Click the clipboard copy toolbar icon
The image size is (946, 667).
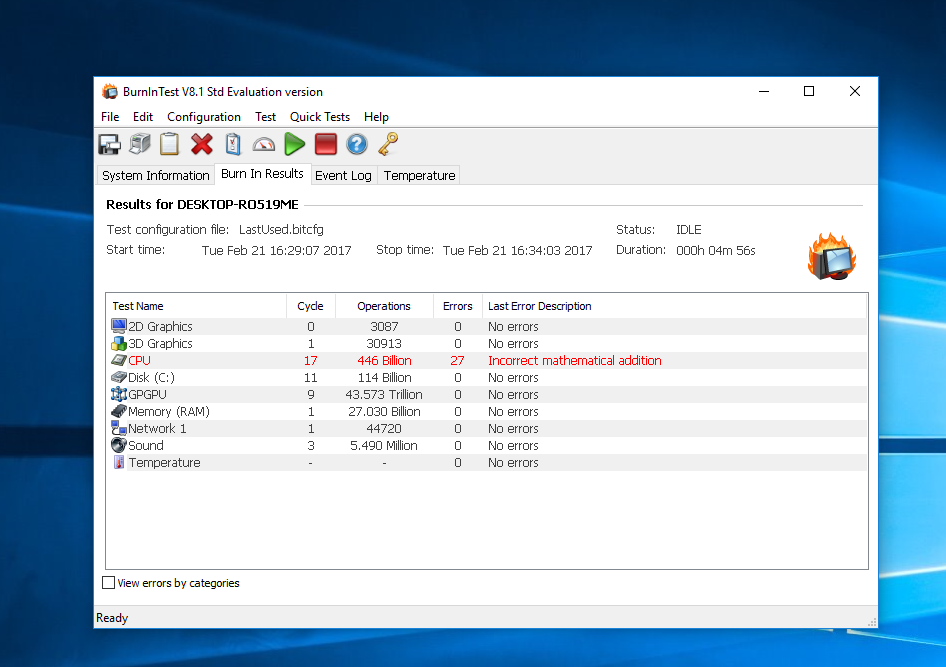[170, 145]
